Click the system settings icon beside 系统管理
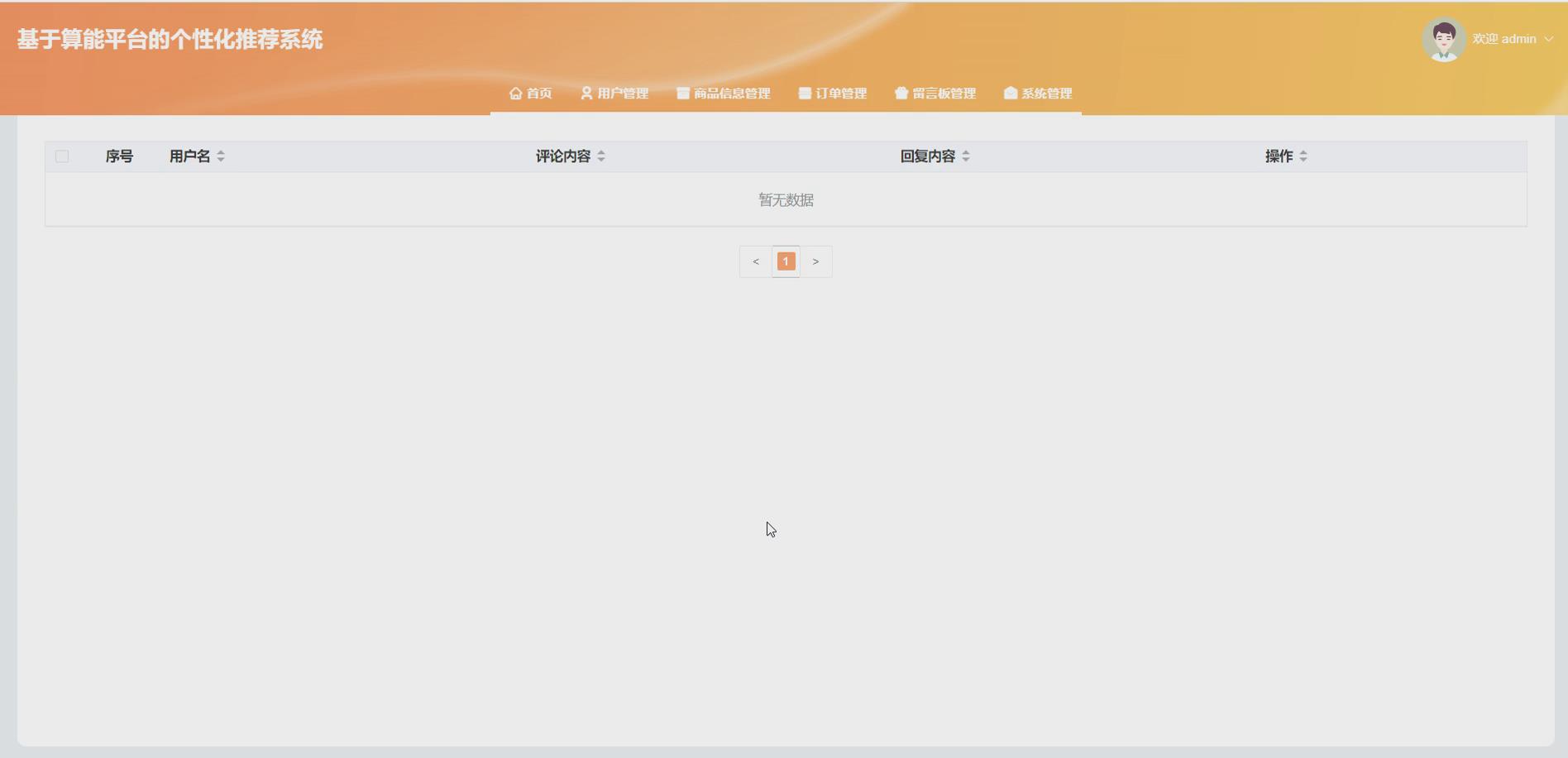This screenshot has height=758, width=1568. pos(1010,93)
